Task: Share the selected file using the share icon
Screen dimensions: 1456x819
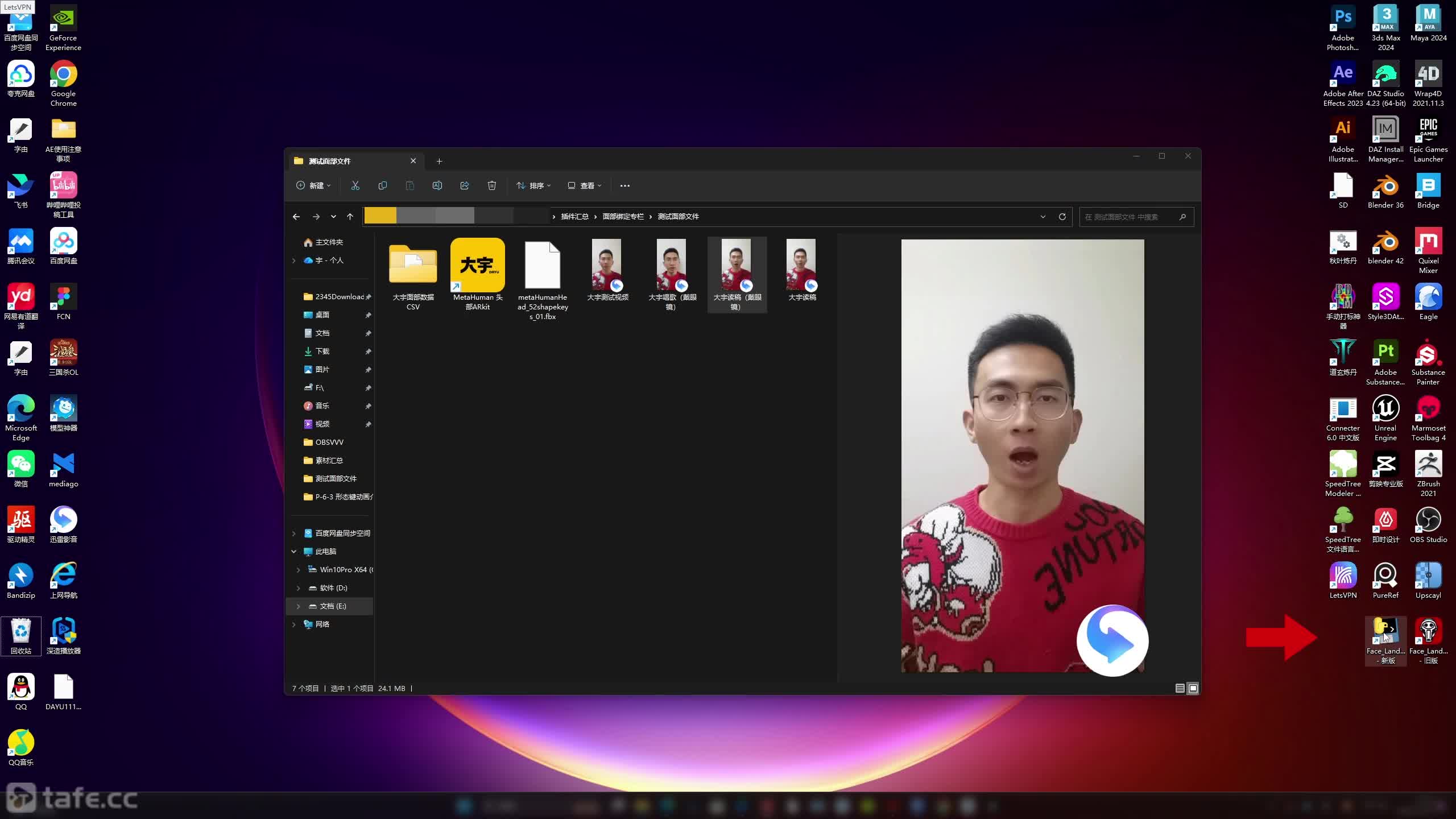Action: (x=464, y=185)
